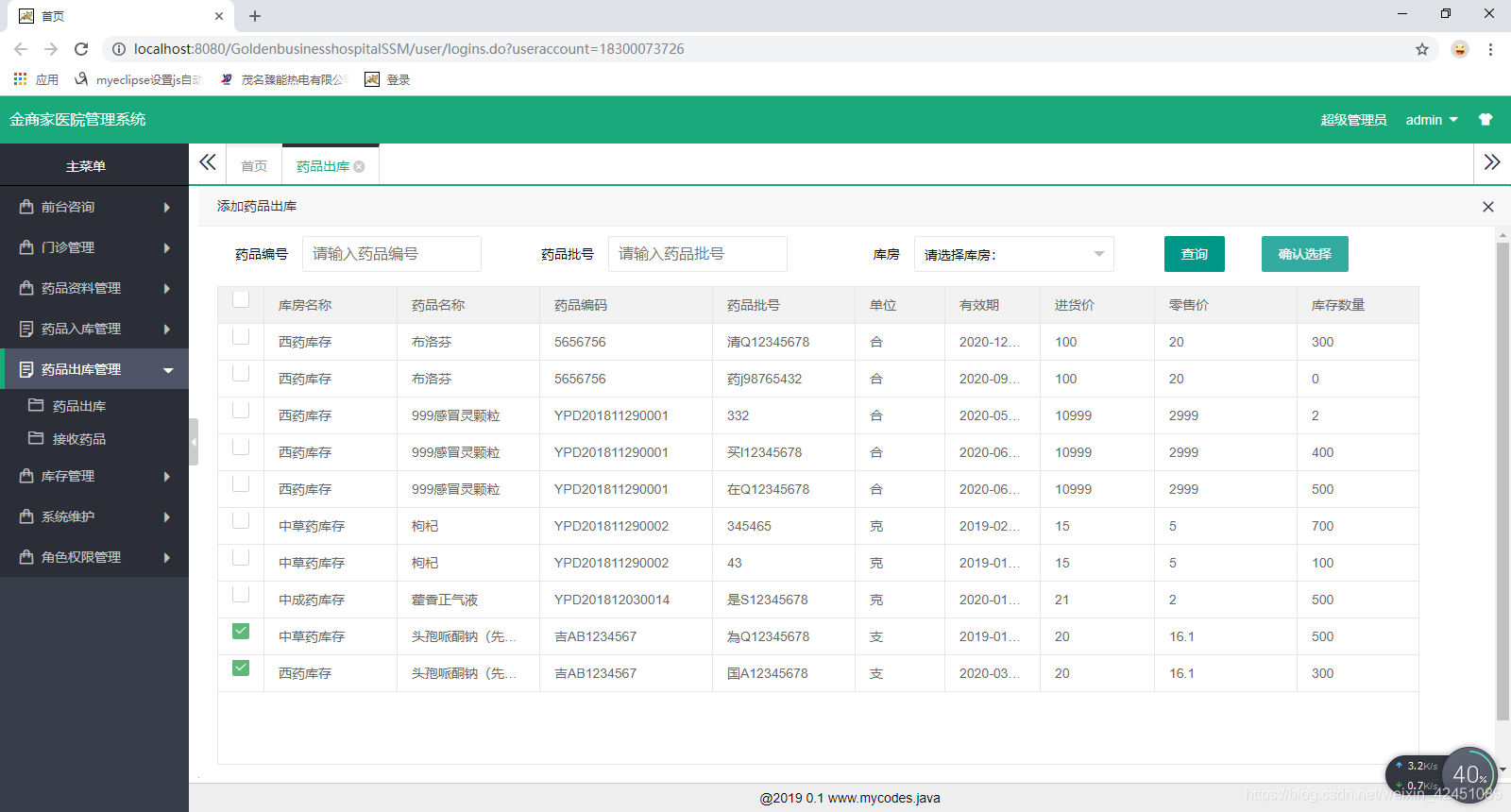This screenshot has width=1511, height=812.
Task: Open the 茂名臻能热电有限公司 bookmark
Action: (283, 79)
